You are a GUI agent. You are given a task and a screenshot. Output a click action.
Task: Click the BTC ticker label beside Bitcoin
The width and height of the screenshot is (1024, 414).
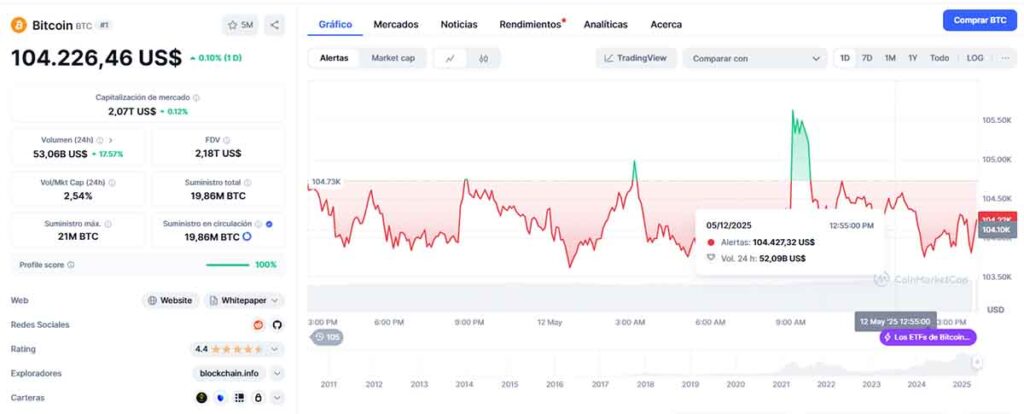tap(84, 25)
